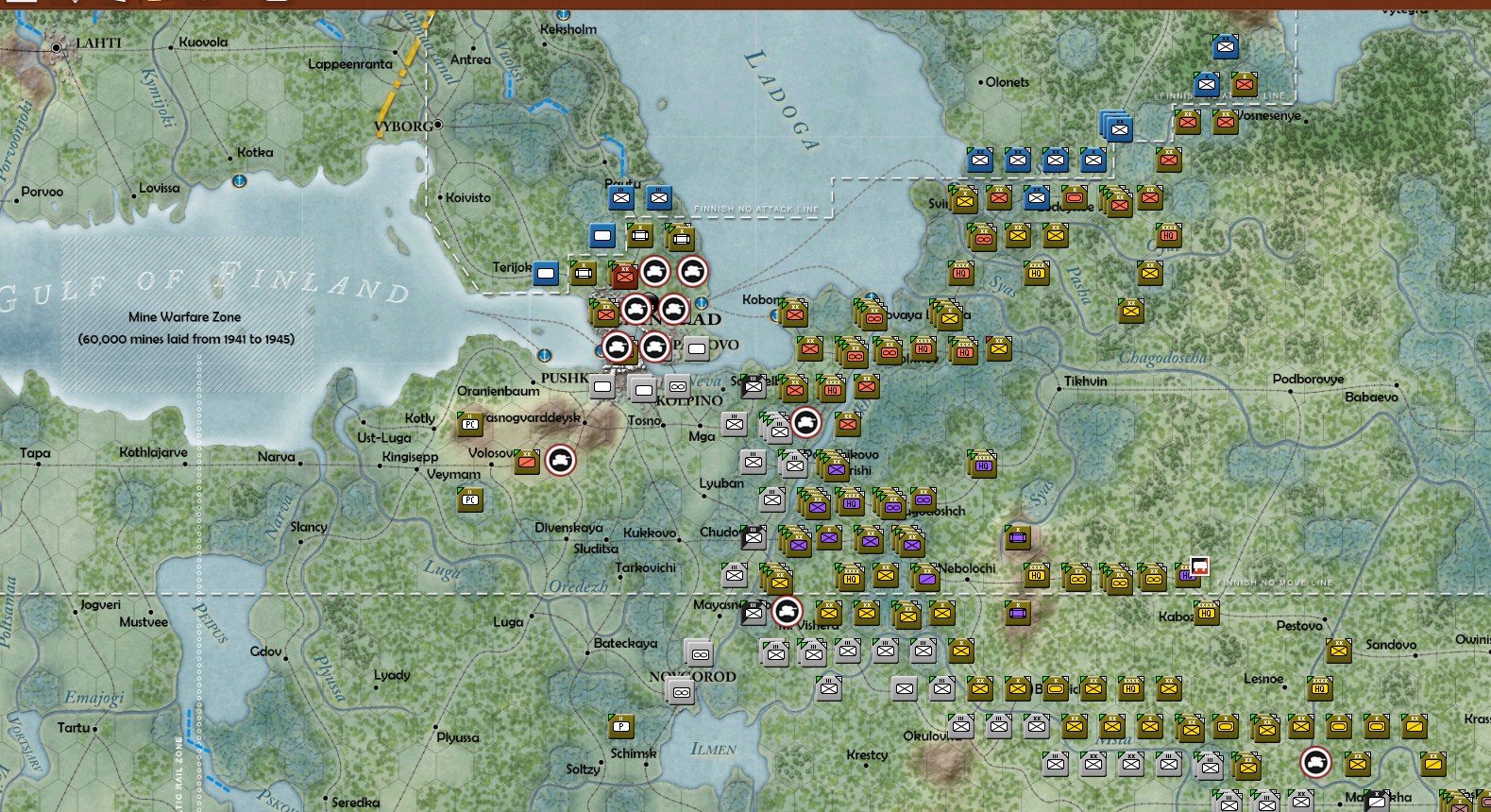The width and height of the screenshot is (1491, 812).
Task: Select the PC unit counter below Veymarn
Action: [470, 499]
